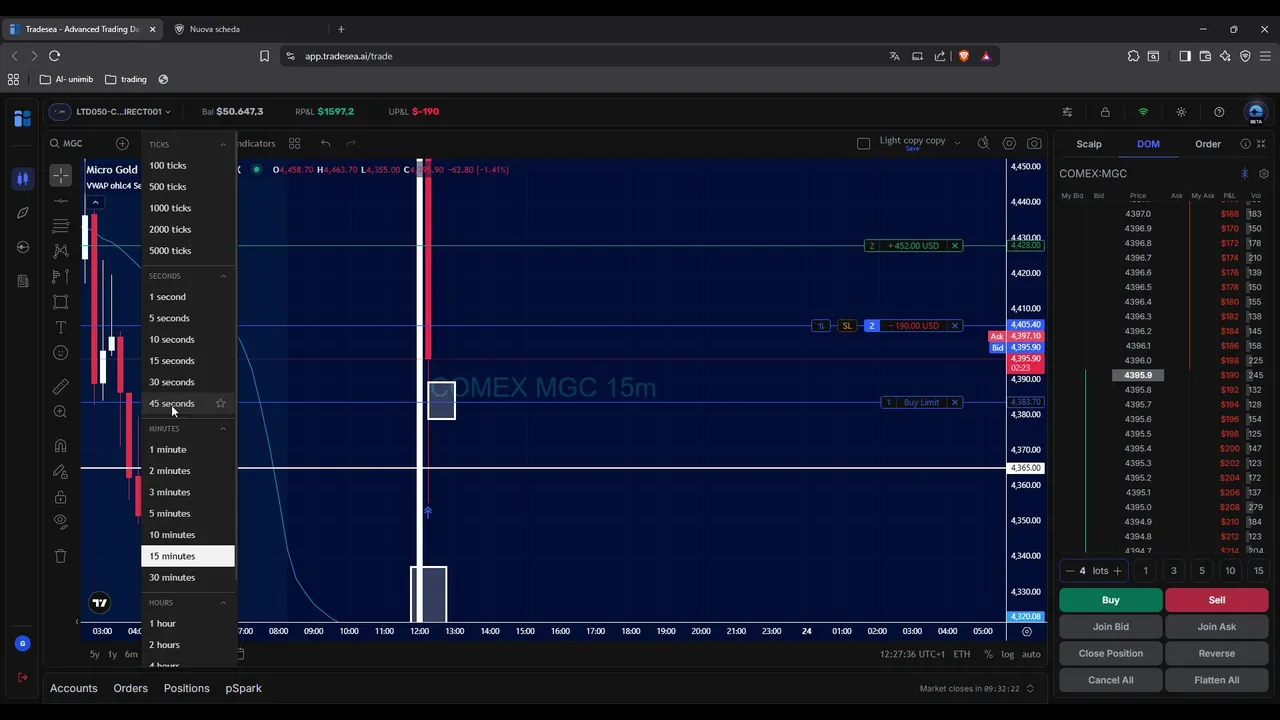This screenshot has width=1280, height=720.
Task: Select the trend line drawing tool
Action: click(x=61, y=201)
